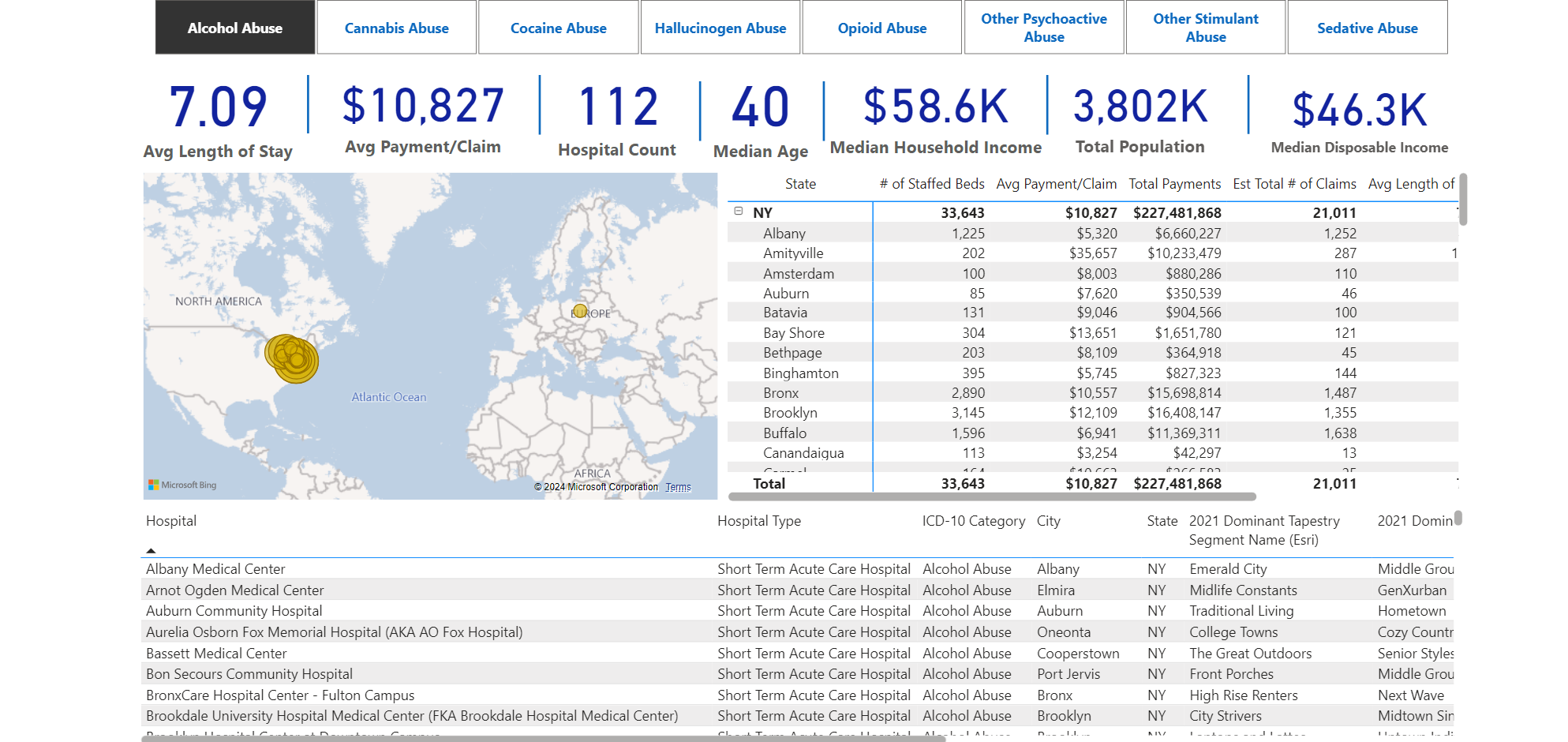1568x742 pixels.
Task: Click the Microsoft Bing logo on map
Action: click(x=182, y=485)
